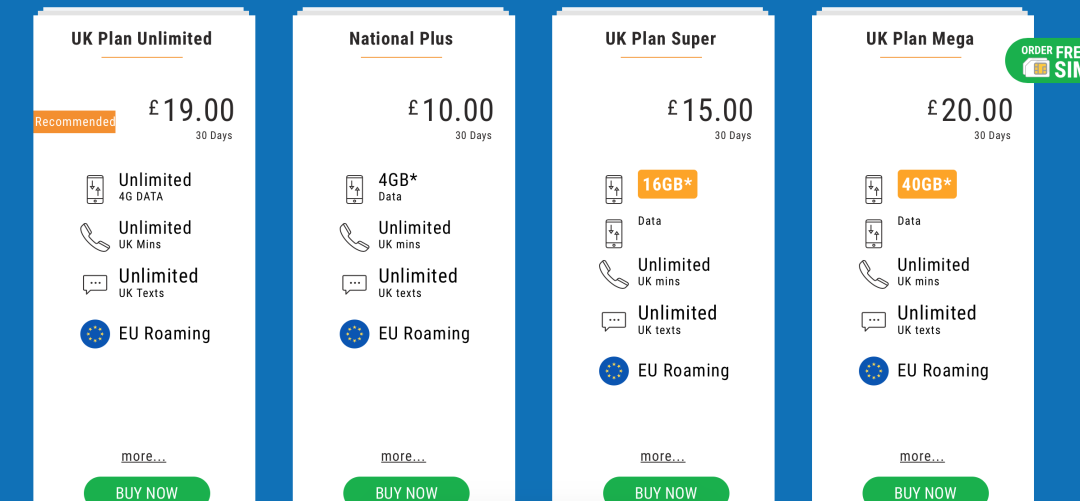Click the data phone icon in National Plus

pyautogui.click(x=355, y=190)
